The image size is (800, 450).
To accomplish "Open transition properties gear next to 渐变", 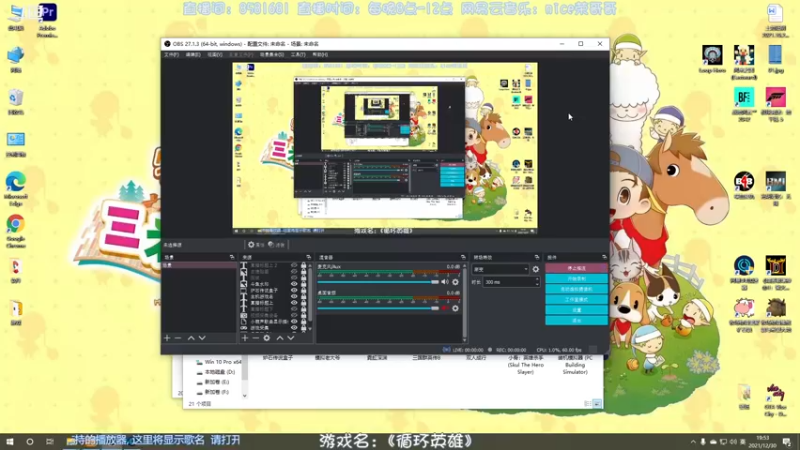I will point(536,269).
